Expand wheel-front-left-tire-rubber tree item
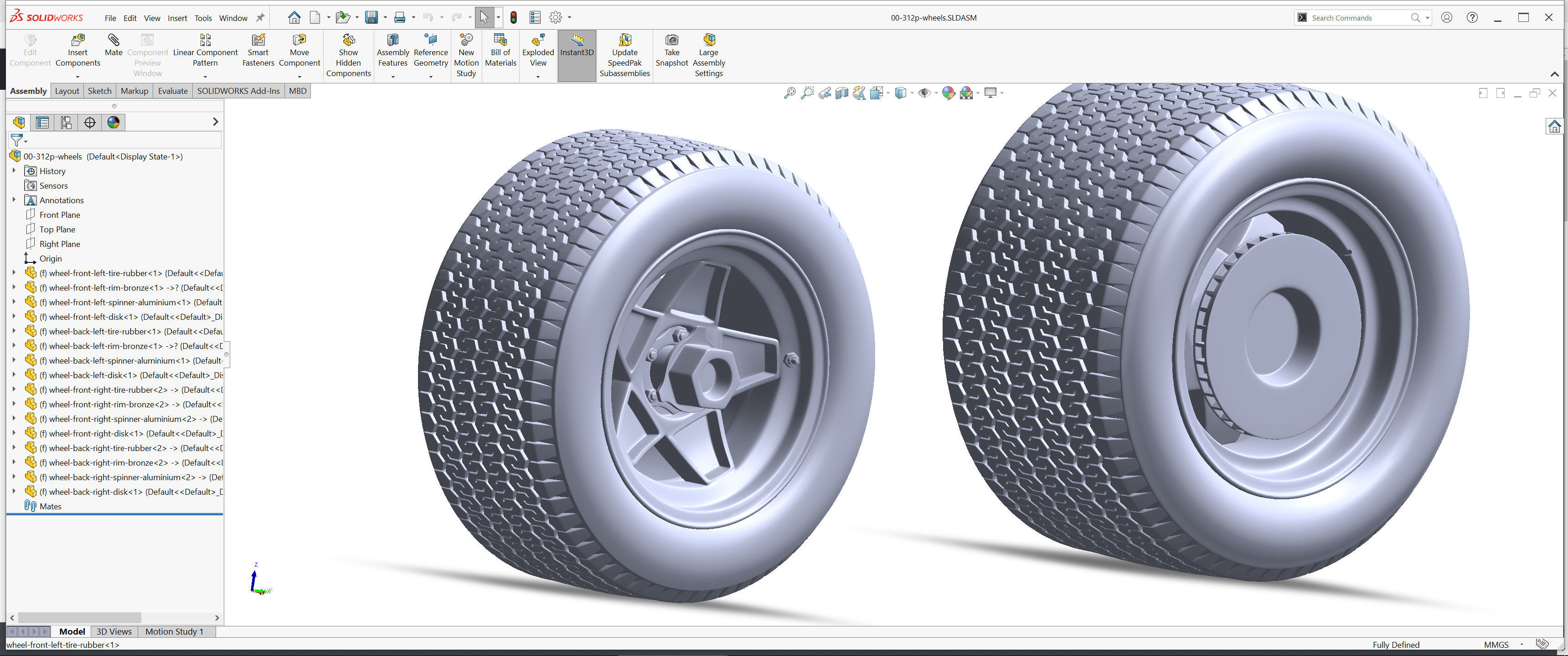Image resolution: width=1568 pixels, height=656 pixels. coord(14,272)
